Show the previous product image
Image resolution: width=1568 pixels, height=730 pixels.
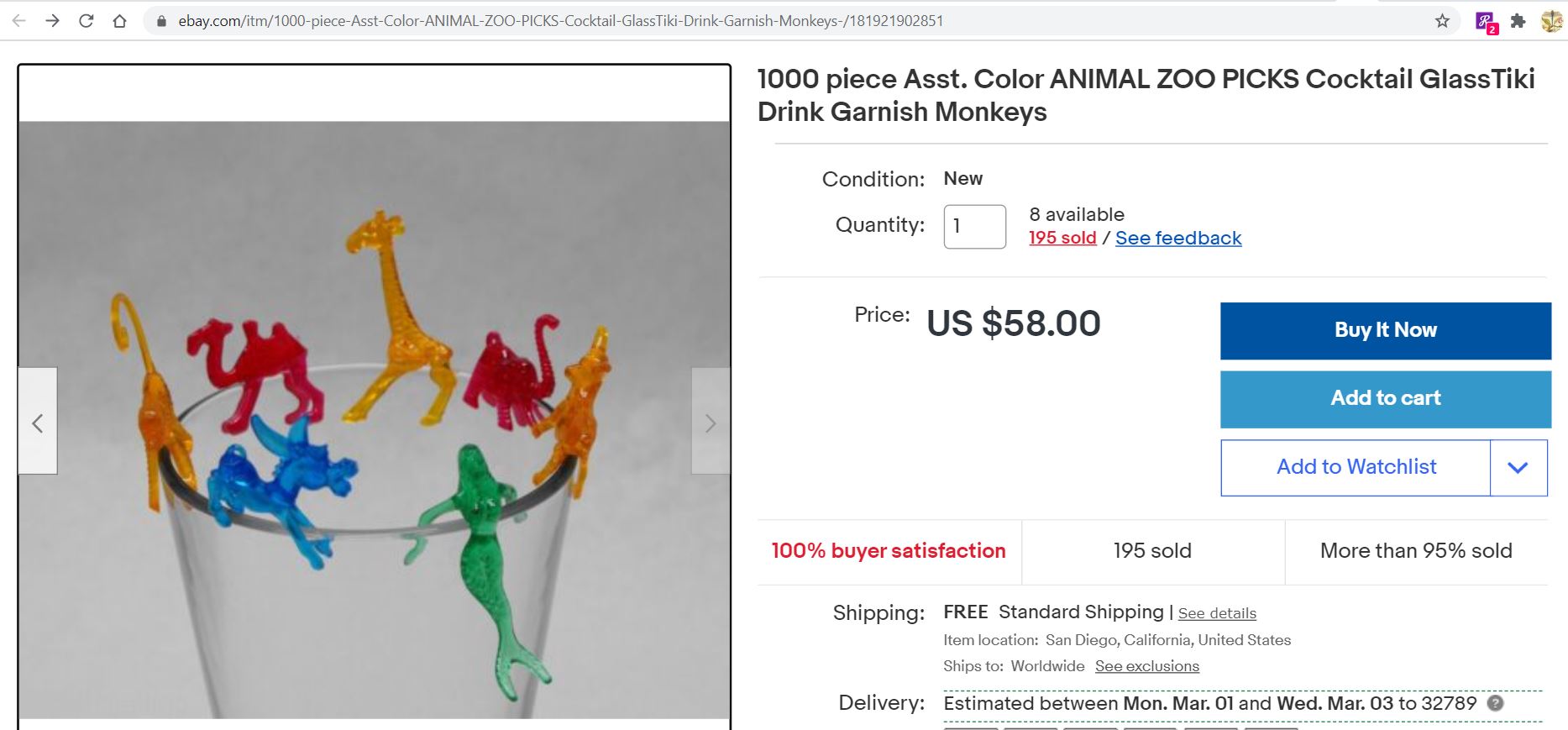point(38,422)
